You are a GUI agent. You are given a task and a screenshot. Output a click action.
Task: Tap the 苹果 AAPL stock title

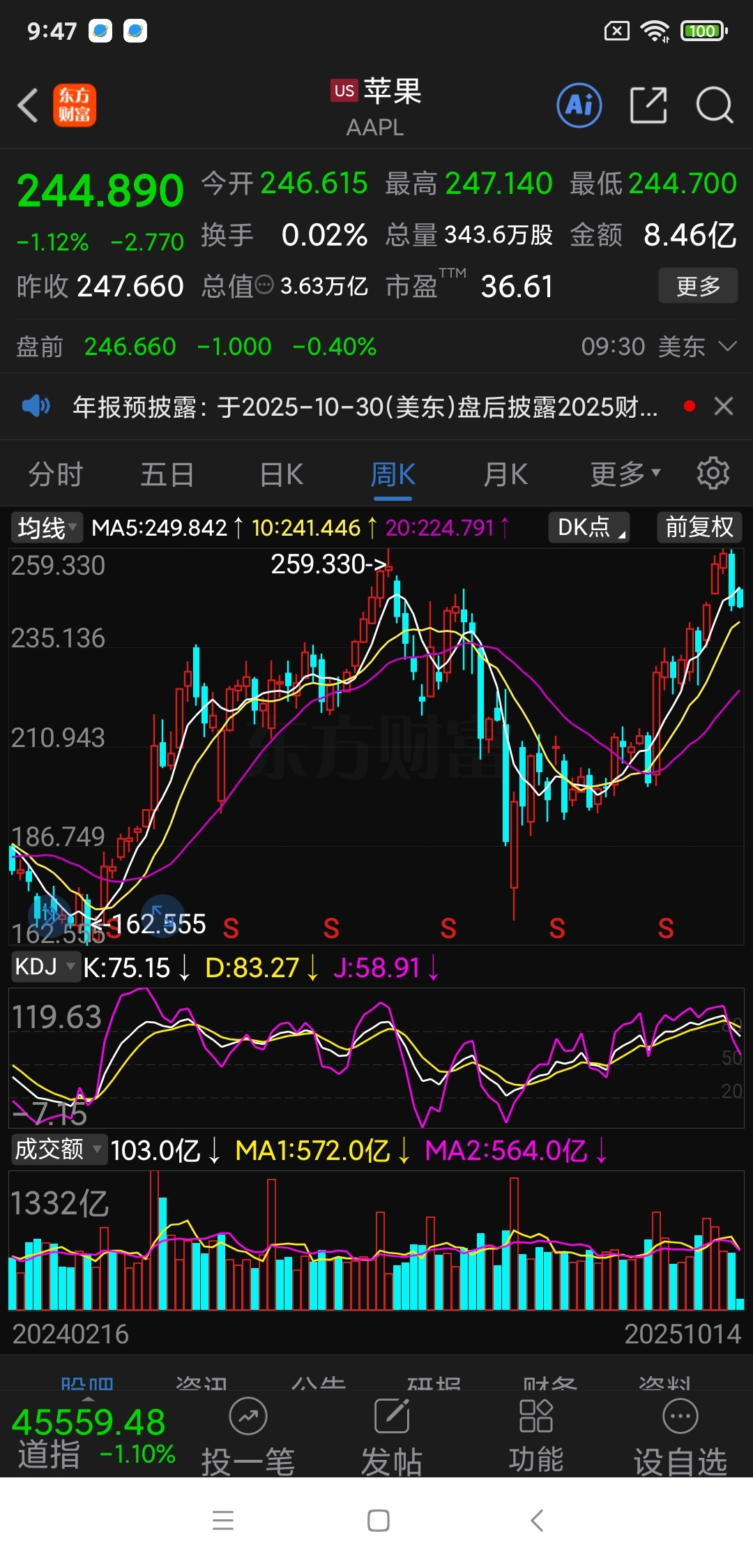(x=376, y=107)
